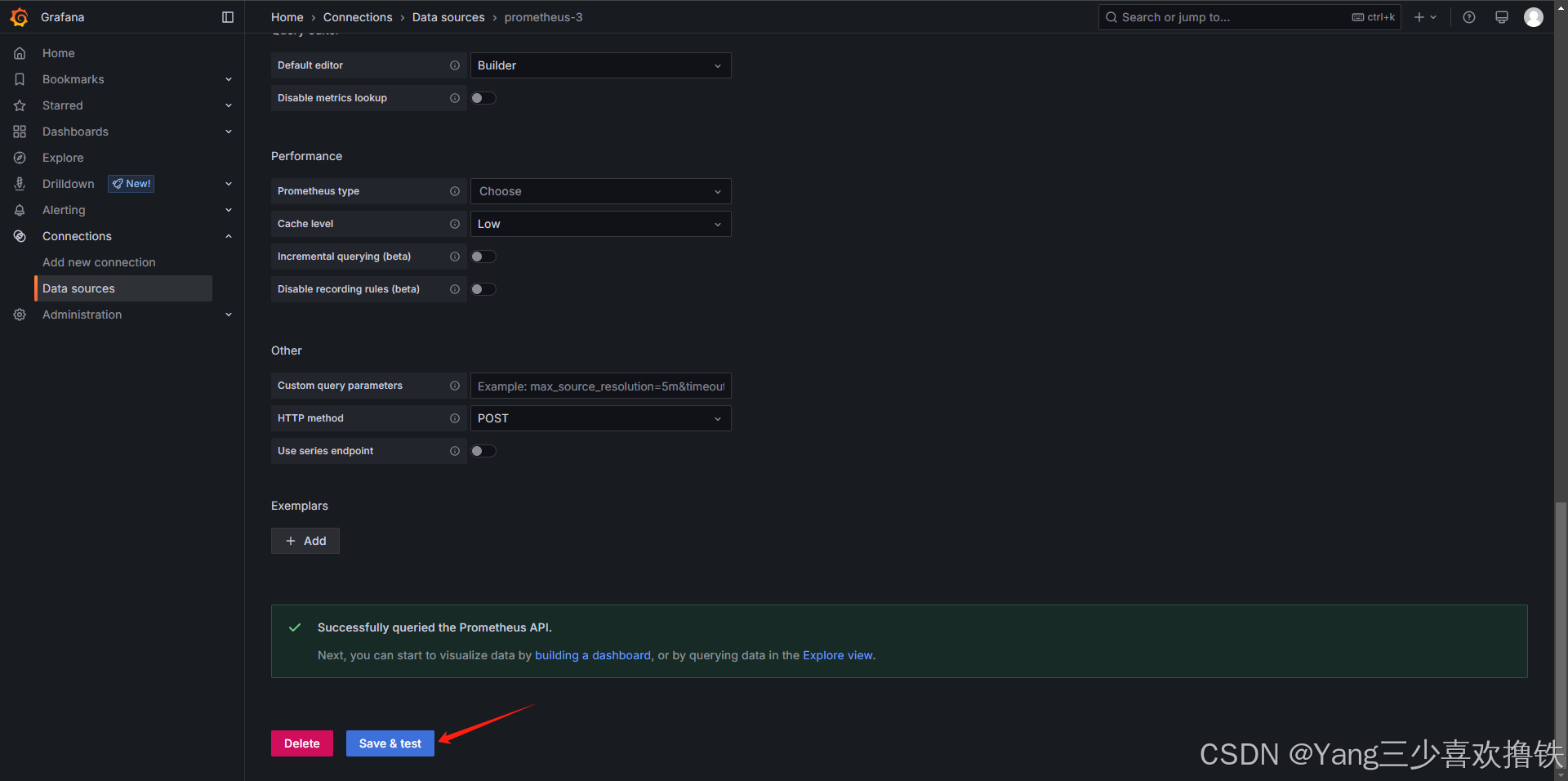Viewport: 1568px width, 781px height.
Task: Open the Cache level Low dropdown
Action: (600, 224)
